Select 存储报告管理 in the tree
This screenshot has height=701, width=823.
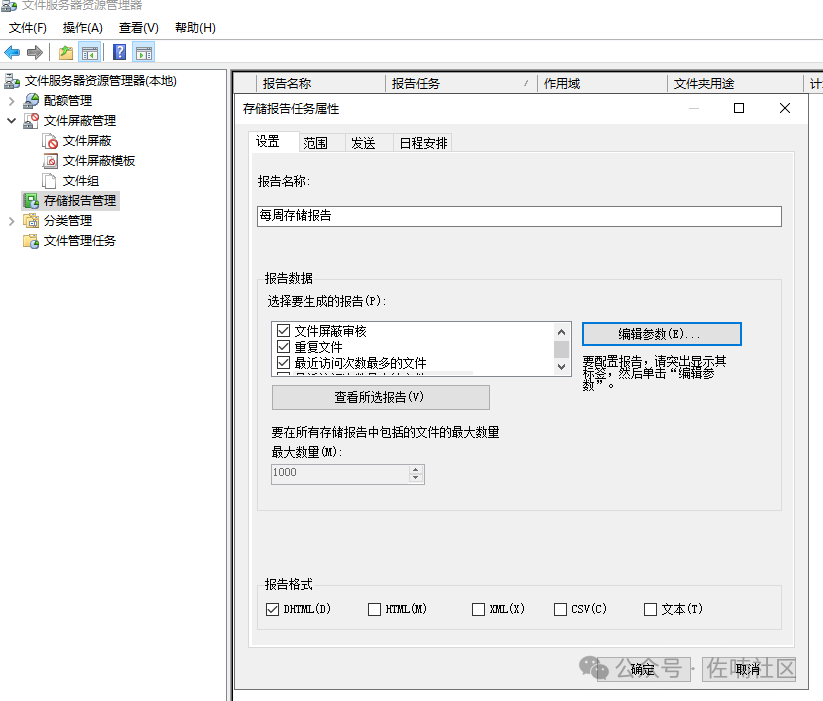pos(80,200)
